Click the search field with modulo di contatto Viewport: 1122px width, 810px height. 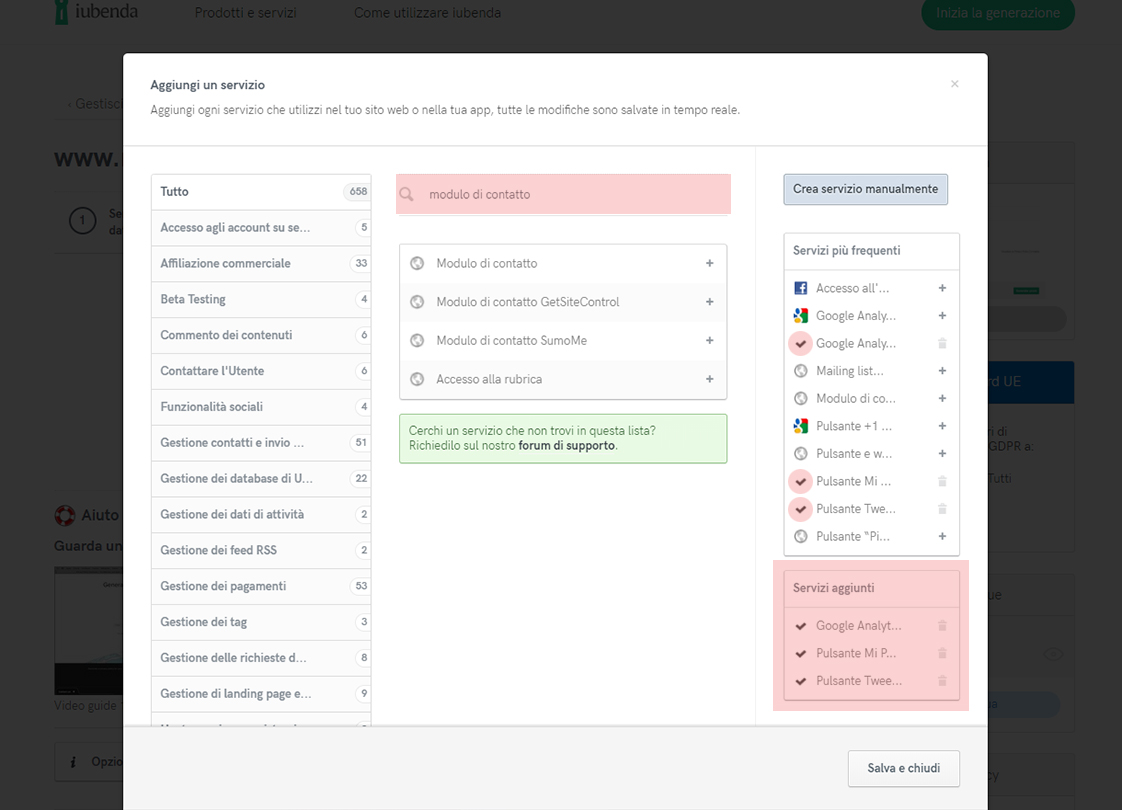[x=563, y=194]
